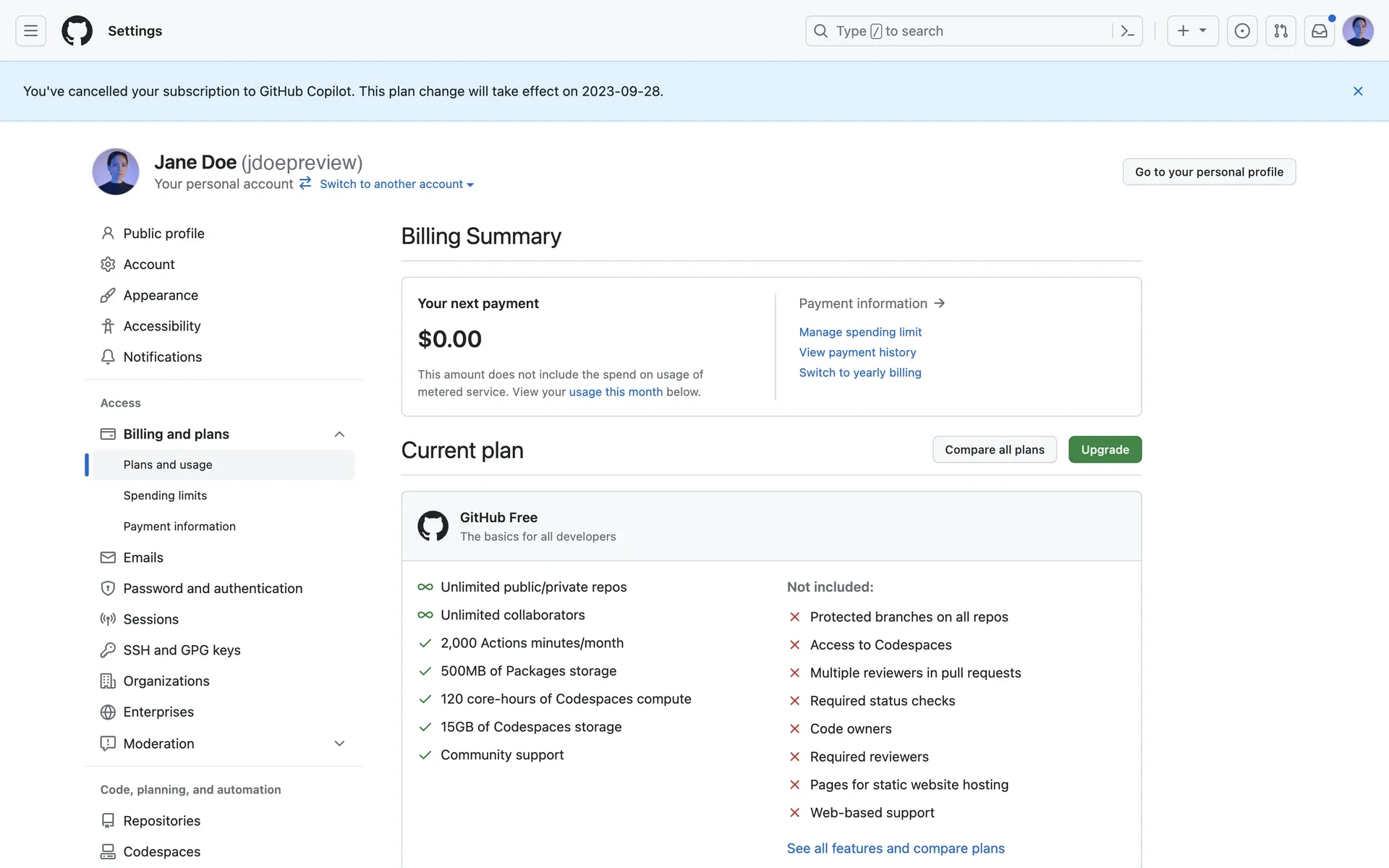The height and width of the screenshot is (868, 1389).
Task: Open Organizations settings
Action: click(x=224, y=681)
